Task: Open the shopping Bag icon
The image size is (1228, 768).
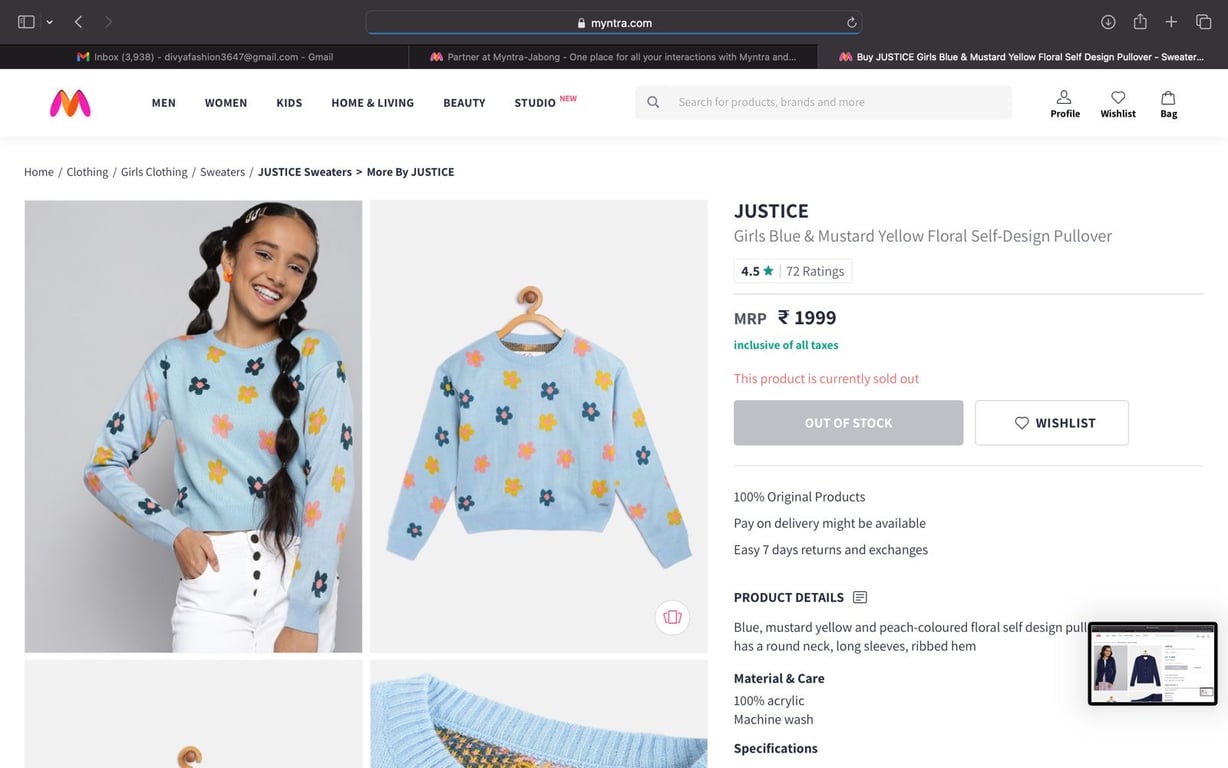Action: tap(1168, 103)
